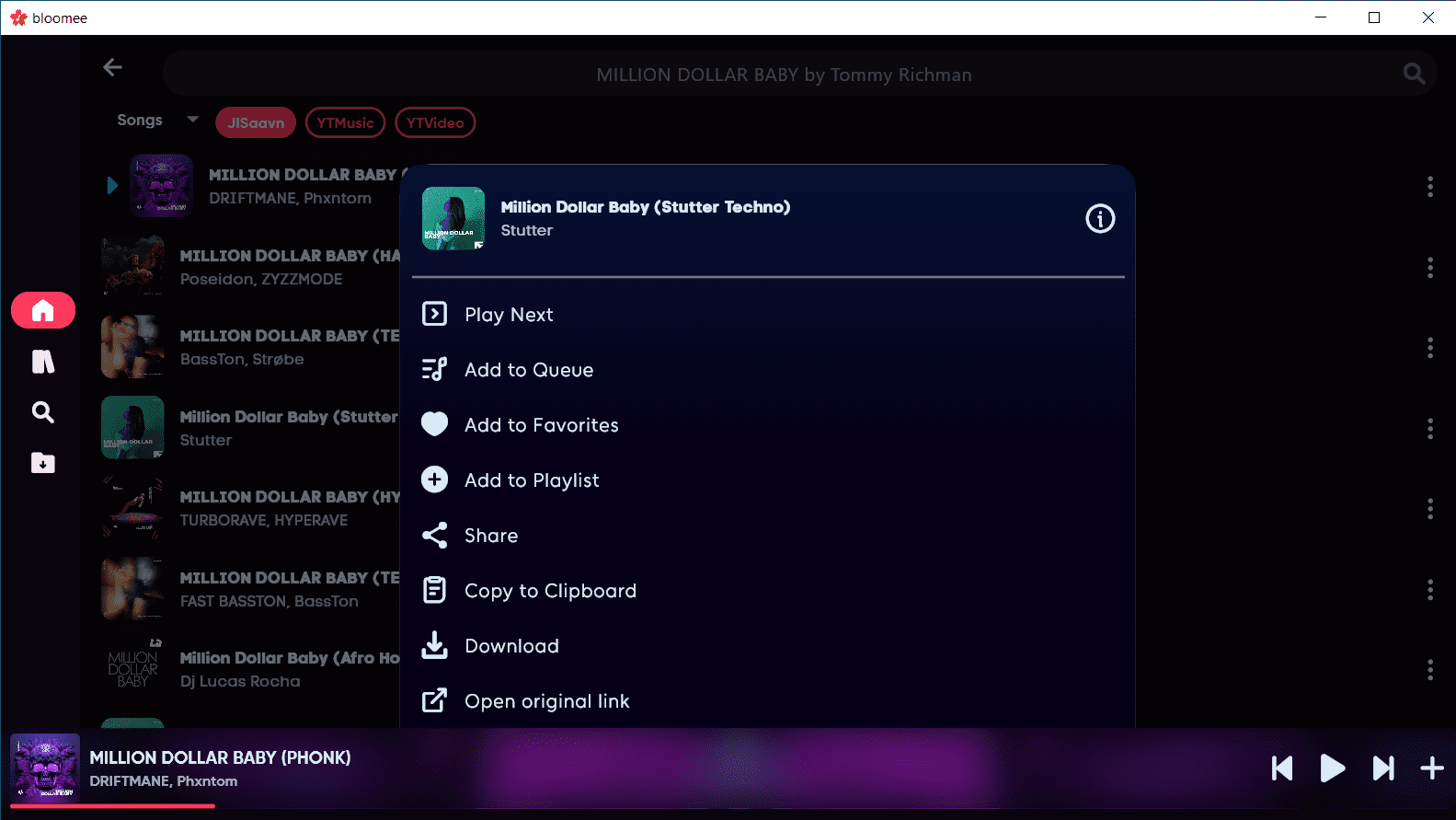Viewport: 1456px width, 820px height.
Task: Skip to next track
Action: [x=1383, y=768]
